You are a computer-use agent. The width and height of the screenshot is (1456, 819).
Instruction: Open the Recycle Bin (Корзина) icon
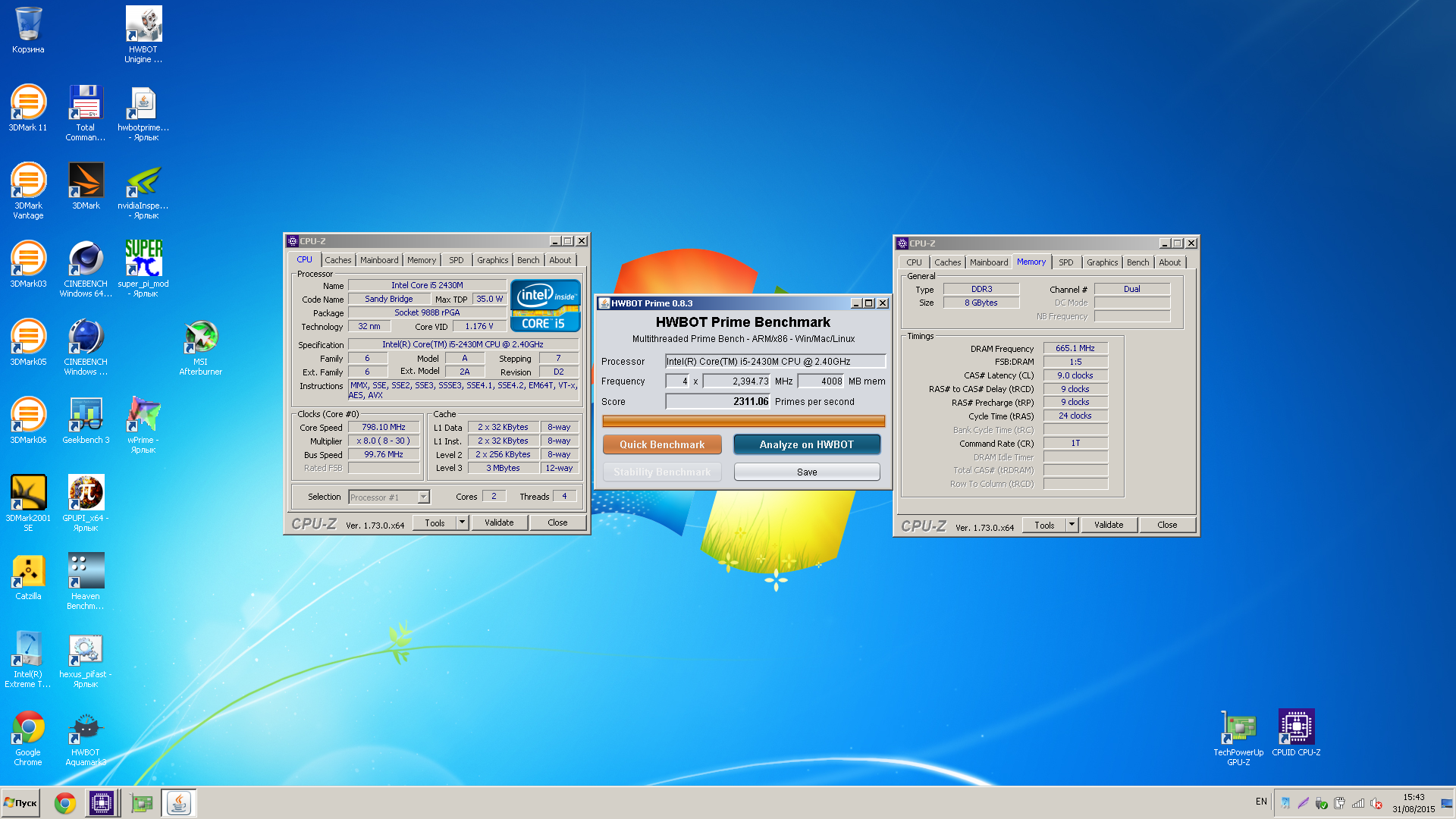click(28, 30)
